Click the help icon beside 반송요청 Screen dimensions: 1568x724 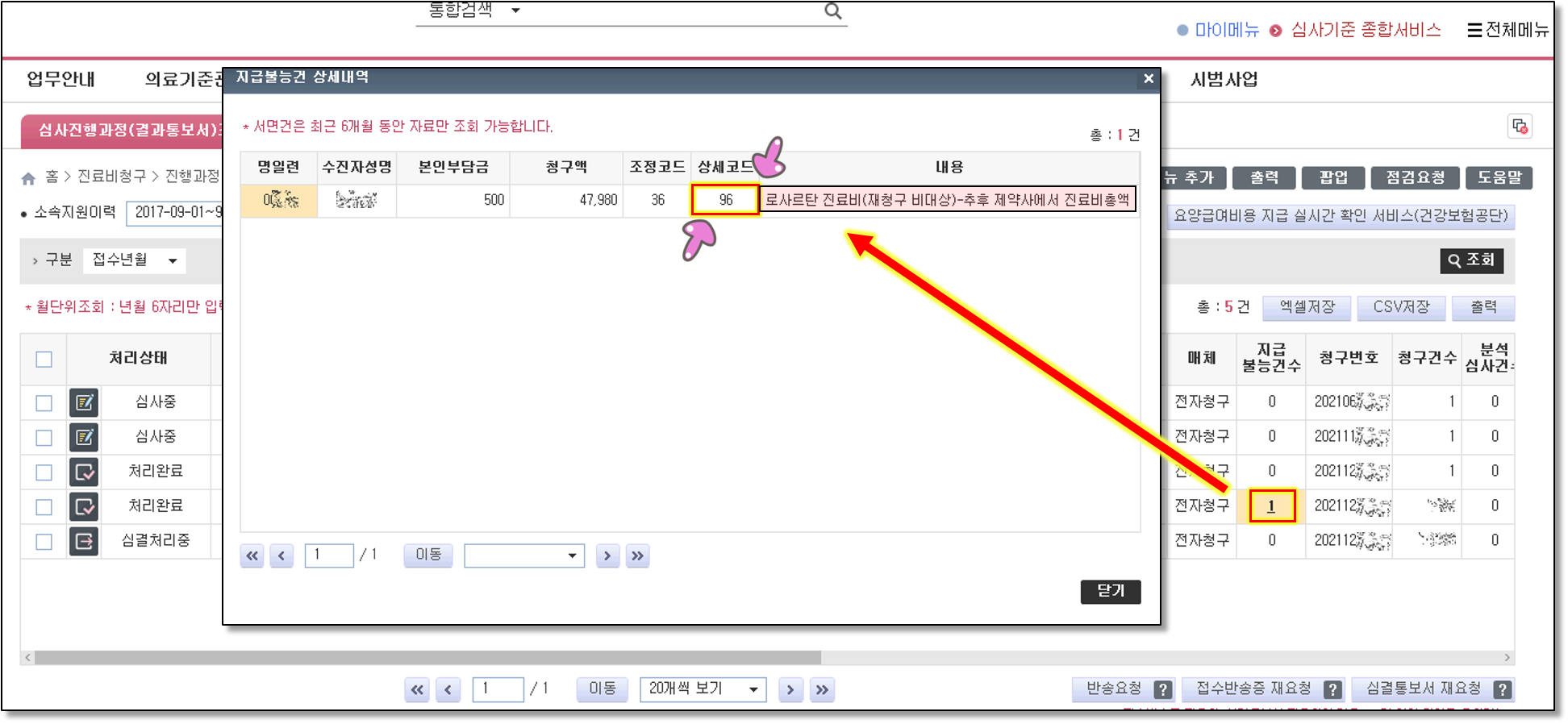point(1162,689)
